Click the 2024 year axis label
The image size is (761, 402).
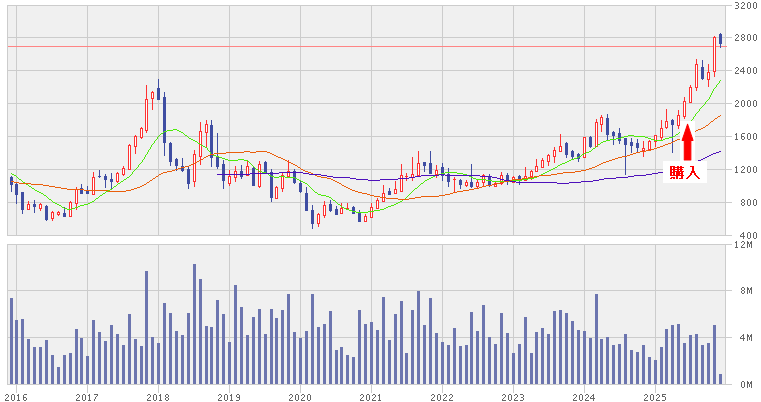click(x=584, y=395)
